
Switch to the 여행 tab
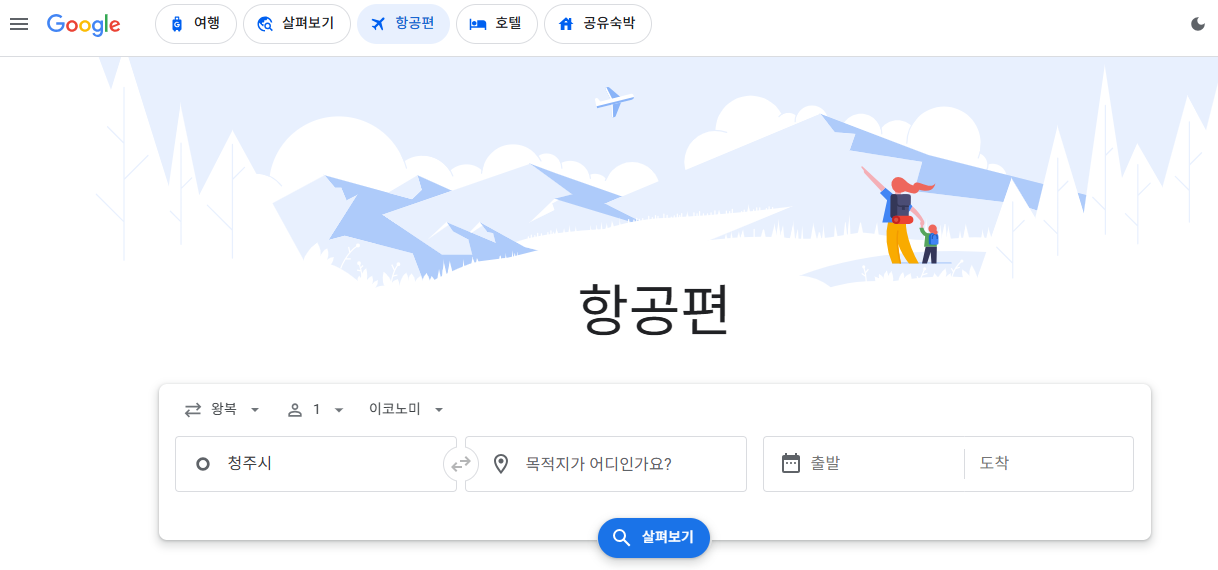tap(196, 24)
